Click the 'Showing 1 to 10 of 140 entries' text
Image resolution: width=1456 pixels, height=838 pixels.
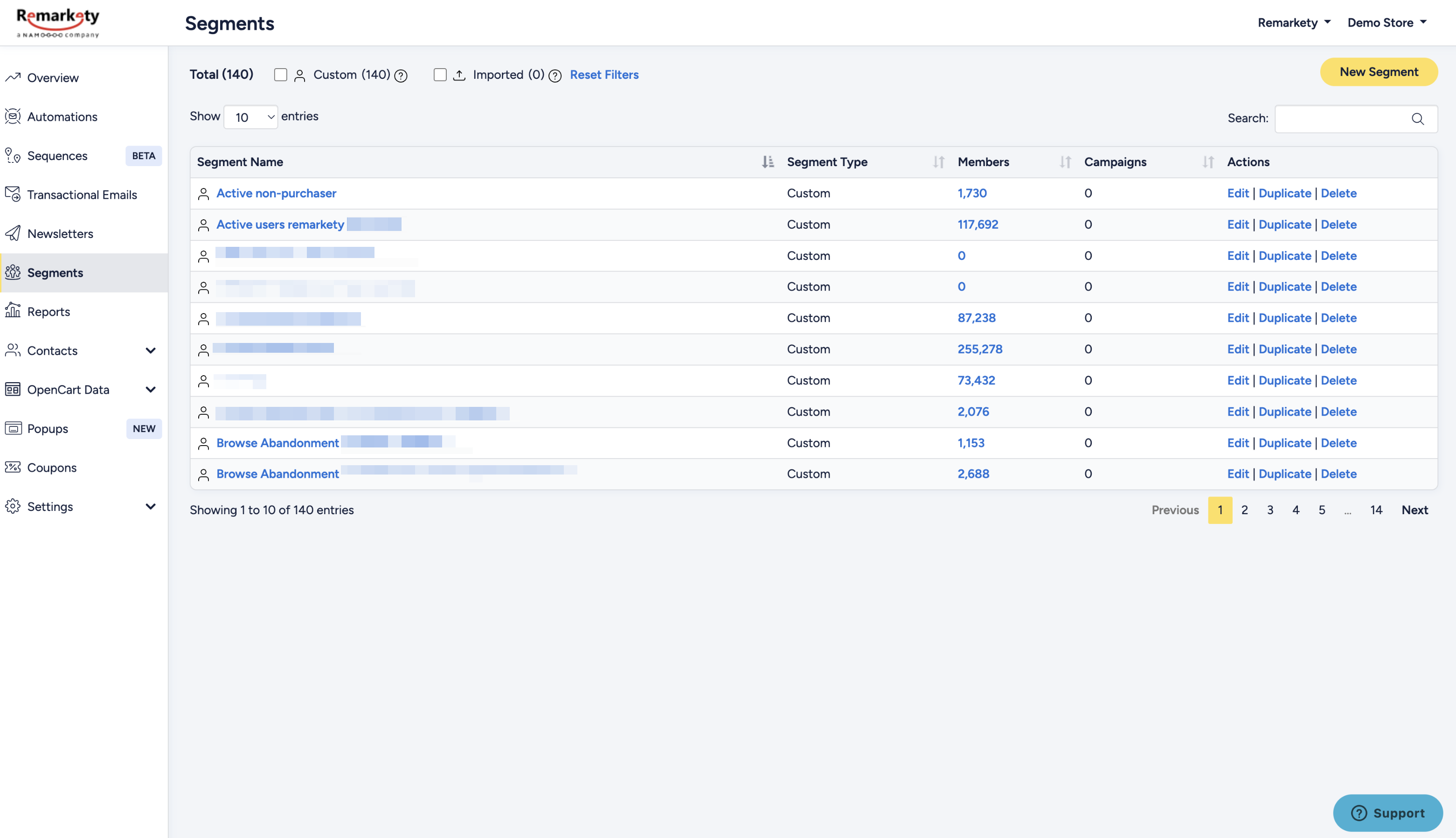(x=271, y=510)
